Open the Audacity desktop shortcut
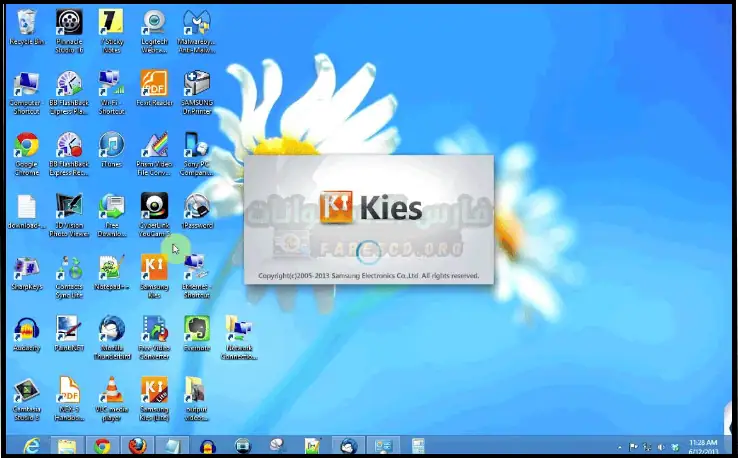The image size is (738, 458). [x=25, y=329]
